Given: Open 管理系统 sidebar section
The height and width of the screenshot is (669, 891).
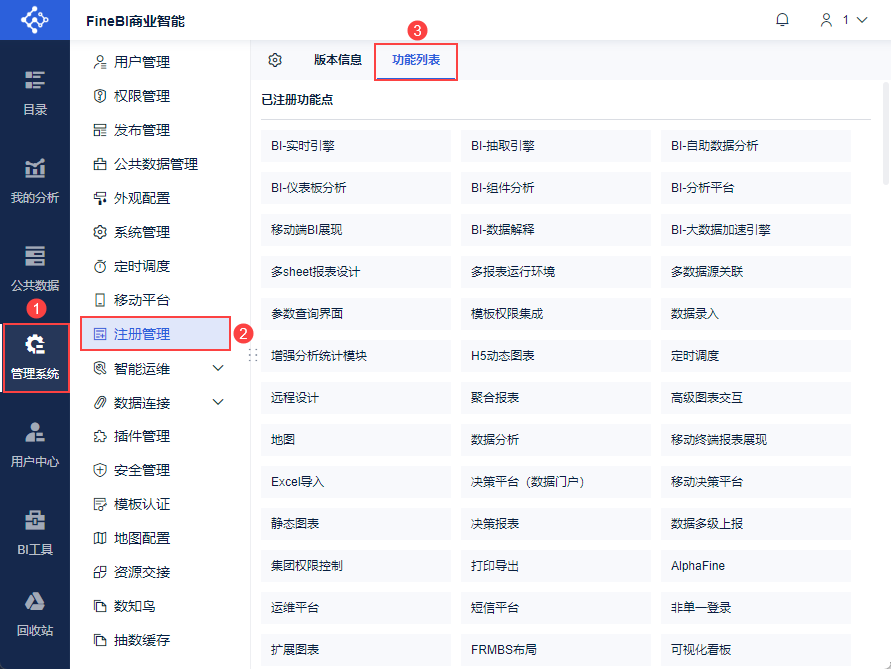Looking at the screenshot, I should (x=35, y=358).
